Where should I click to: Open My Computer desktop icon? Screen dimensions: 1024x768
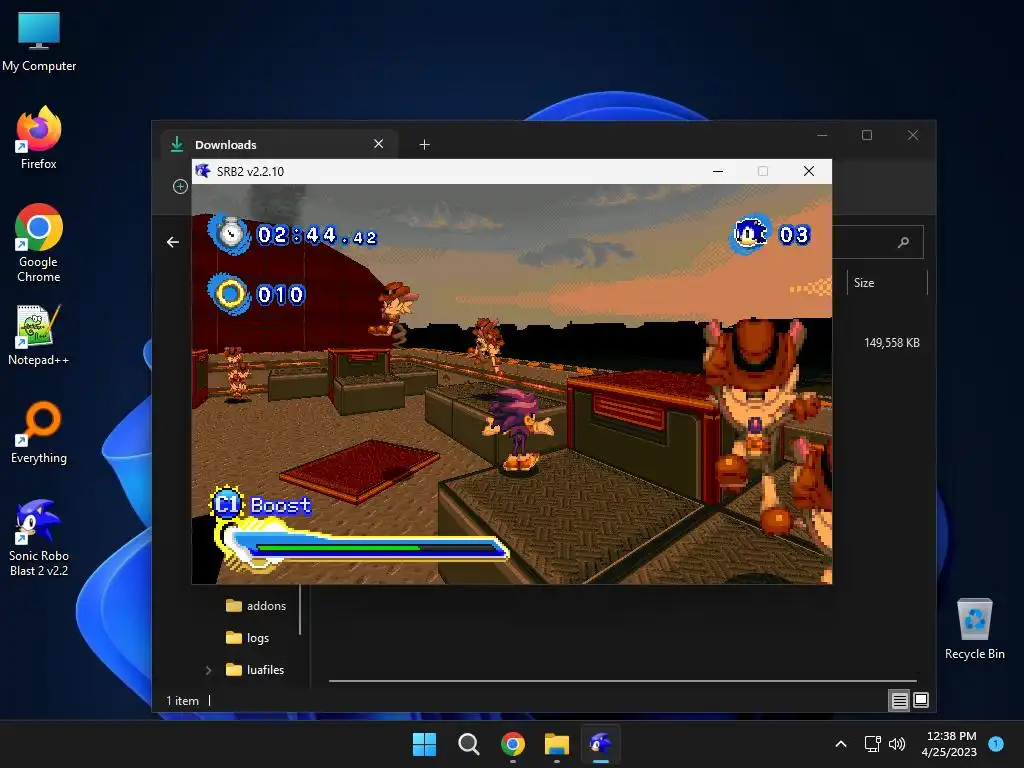point(39,41)
